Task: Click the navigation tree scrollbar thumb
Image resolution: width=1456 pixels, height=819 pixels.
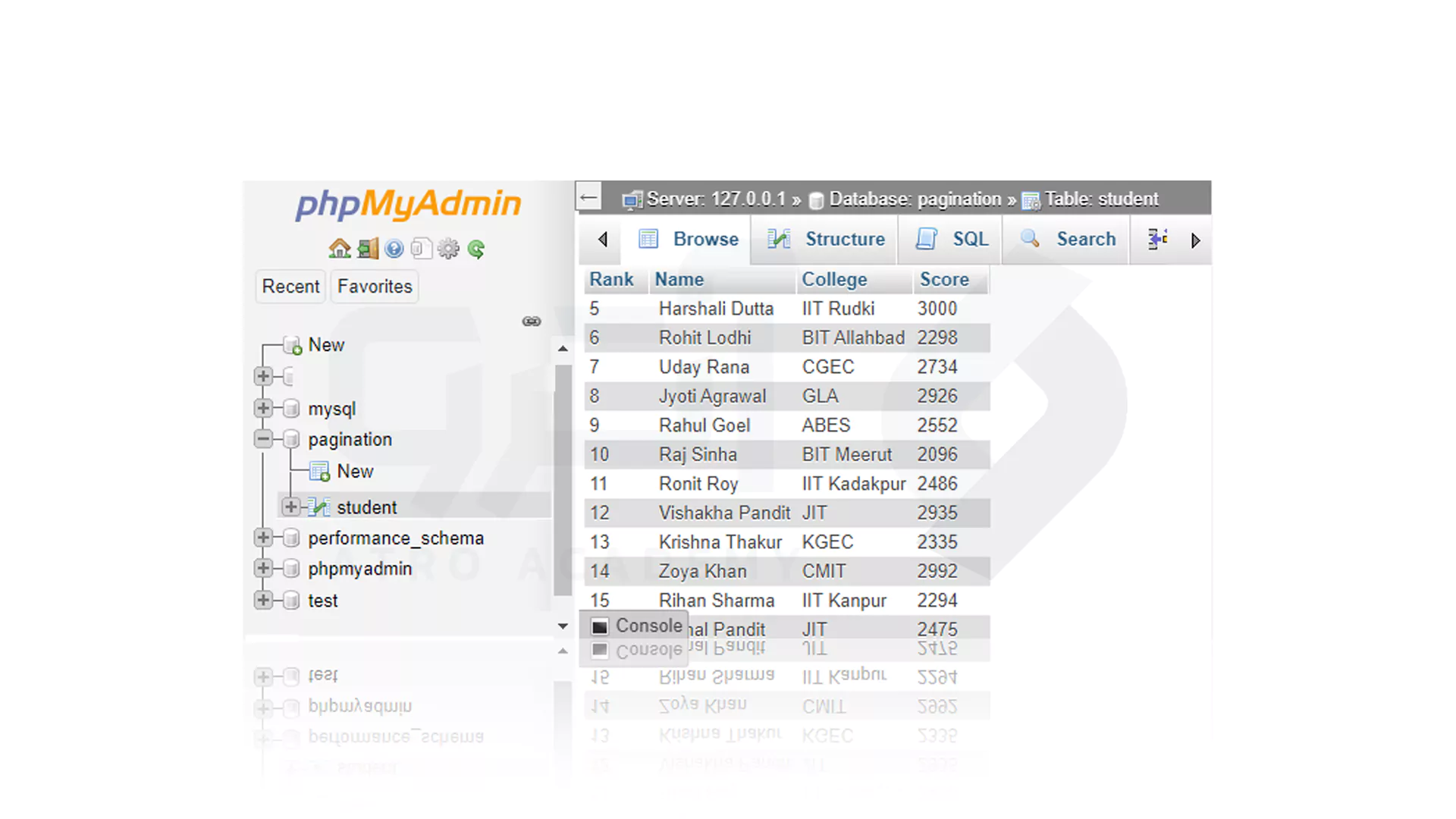Action: [563, 481]
